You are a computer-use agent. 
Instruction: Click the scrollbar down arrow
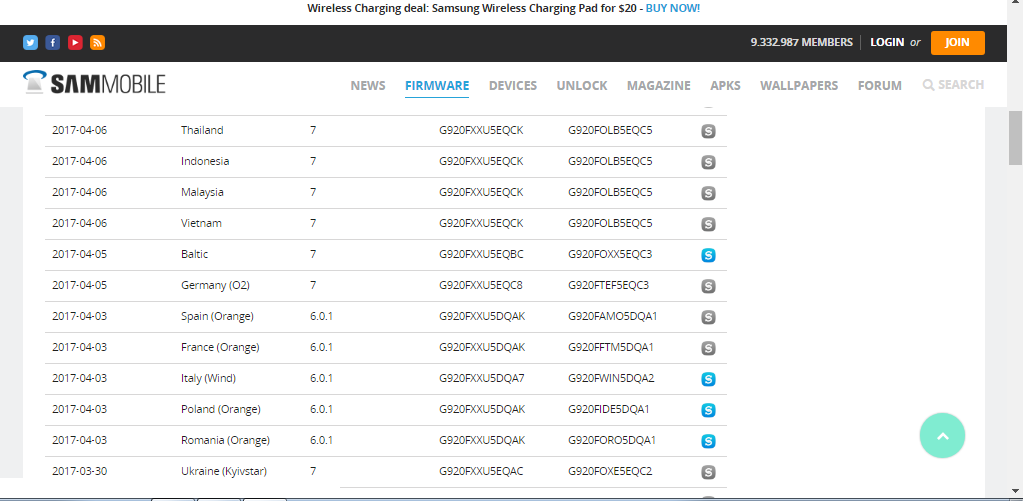[x=1016, y=491]
